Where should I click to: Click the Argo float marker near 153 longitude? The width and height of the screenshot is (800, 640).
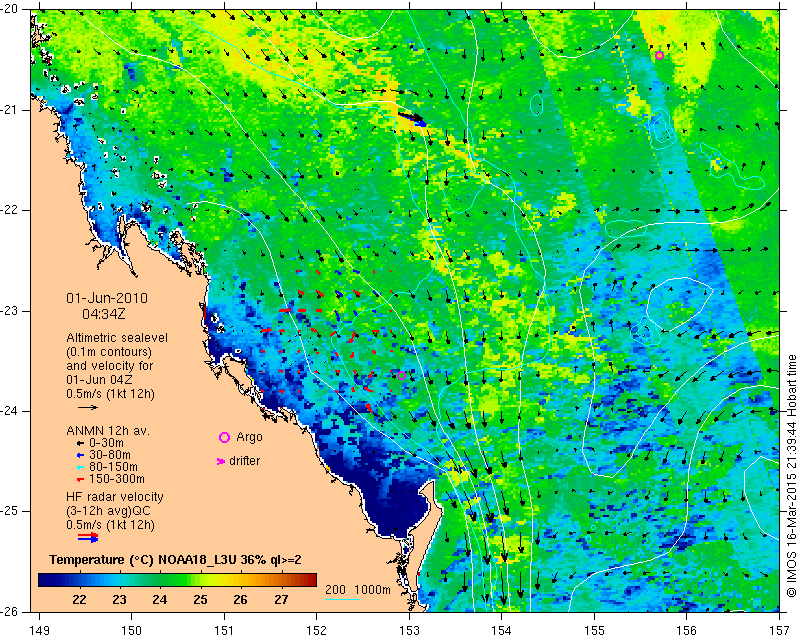coord(401,376)
